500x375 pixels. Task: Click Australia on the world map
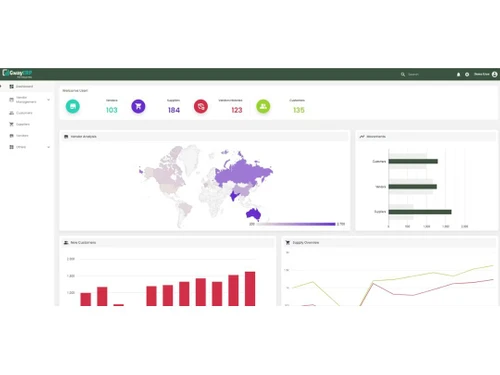coord(254,213)
